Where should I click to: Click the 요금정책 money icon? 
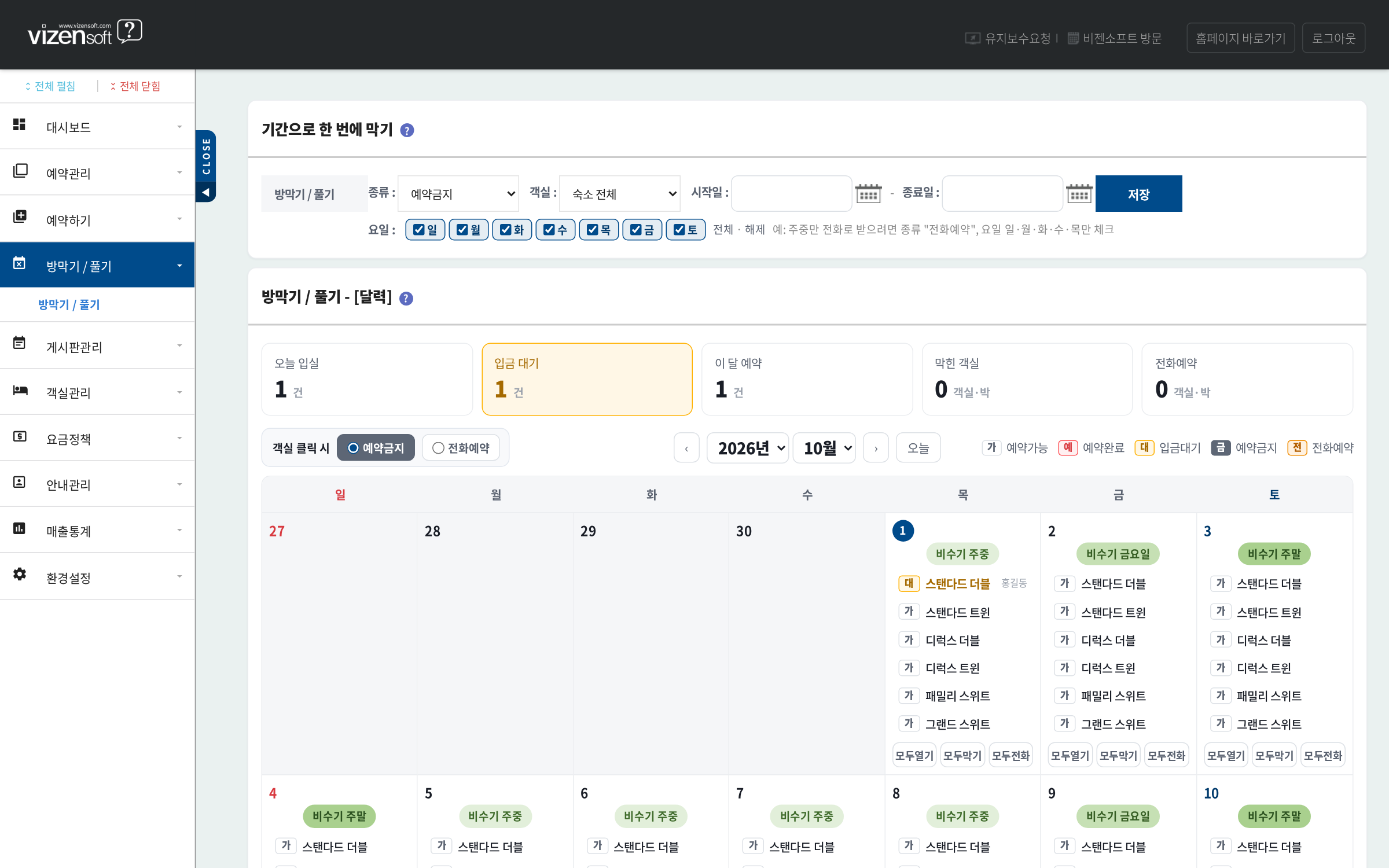[x=20, y=436]
